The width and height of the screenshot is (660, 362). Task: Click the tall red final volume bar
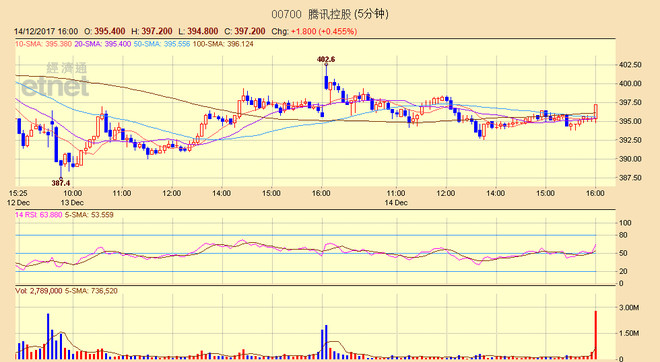596,335
